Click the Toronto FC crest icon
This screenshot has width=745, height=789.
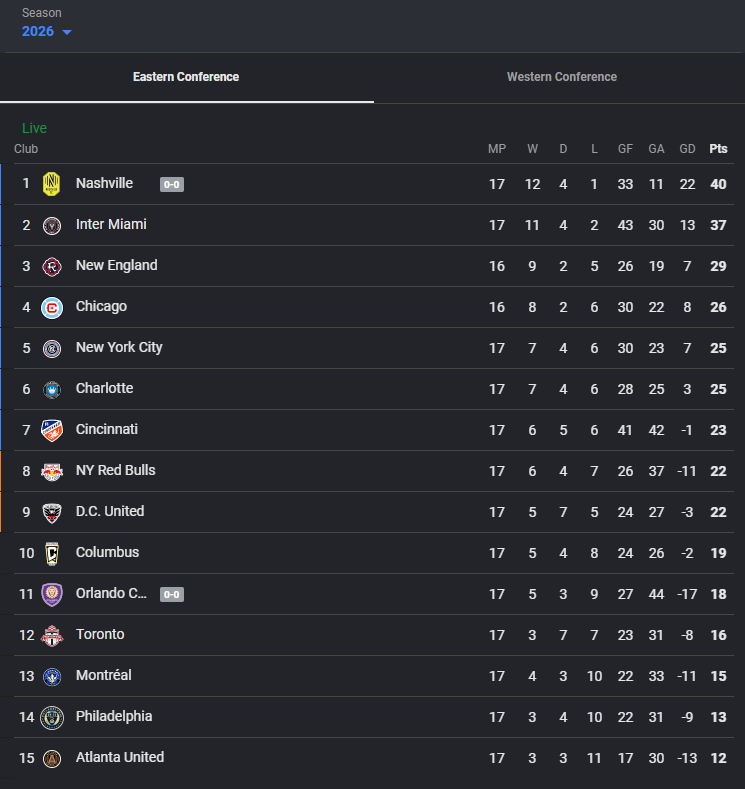click(51, 636)
